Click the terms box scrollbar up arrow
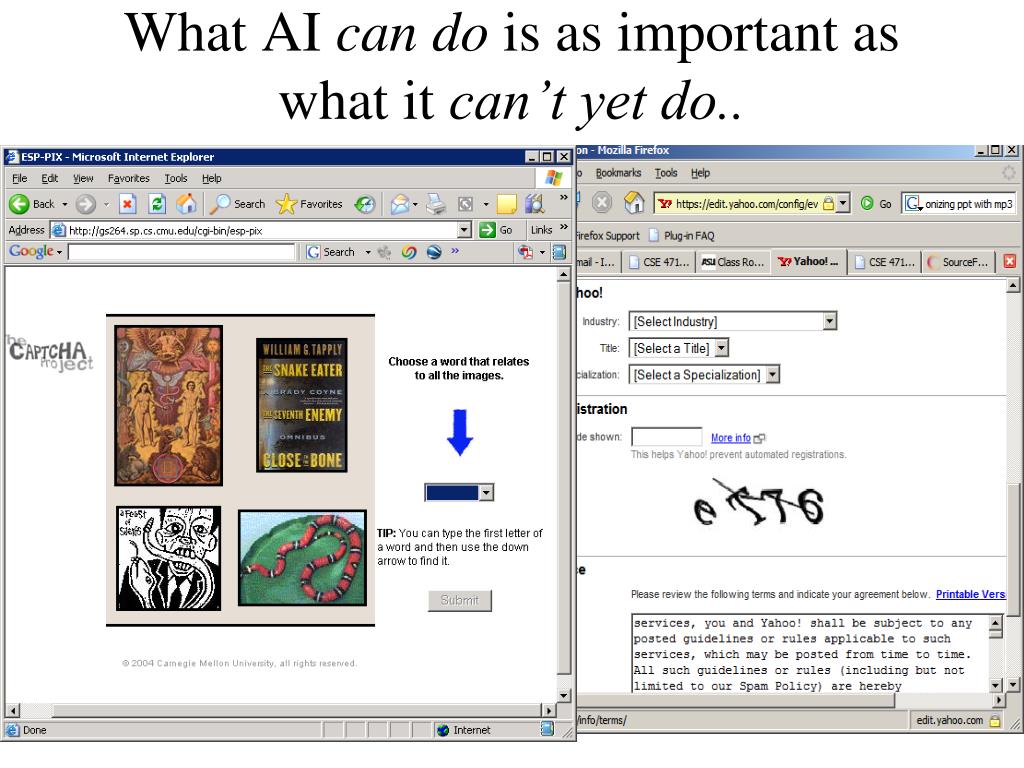This screenshot has width=1024, height=768. click(x=995, y=622)
